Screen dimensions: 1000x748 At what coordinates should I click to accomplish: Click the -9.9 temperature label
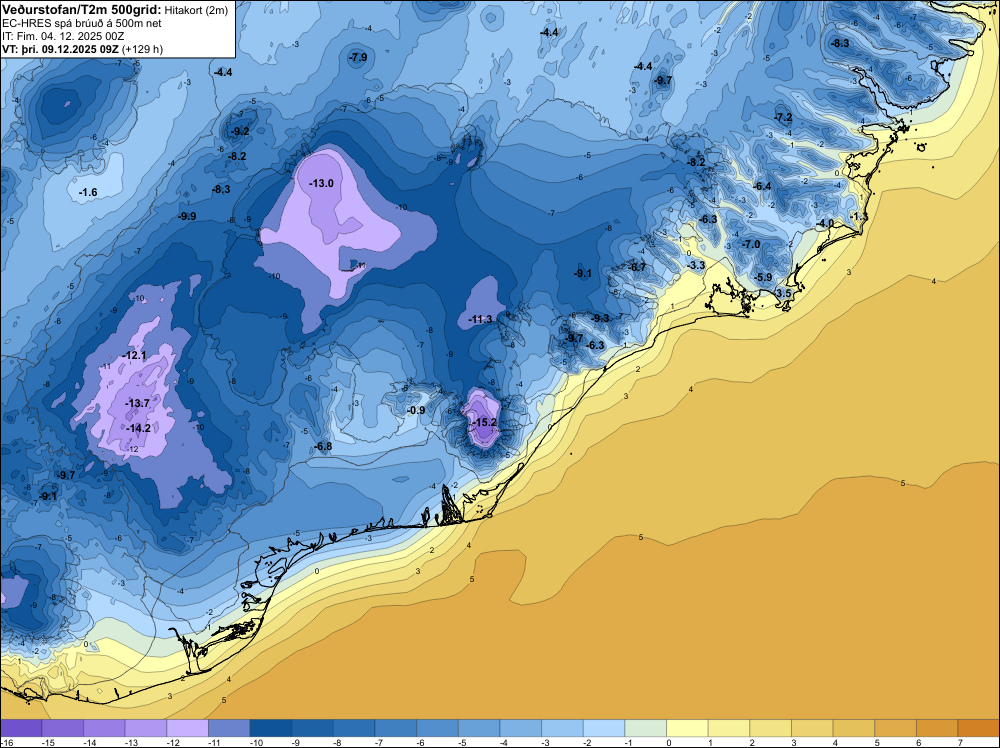(x=187, y=216)
